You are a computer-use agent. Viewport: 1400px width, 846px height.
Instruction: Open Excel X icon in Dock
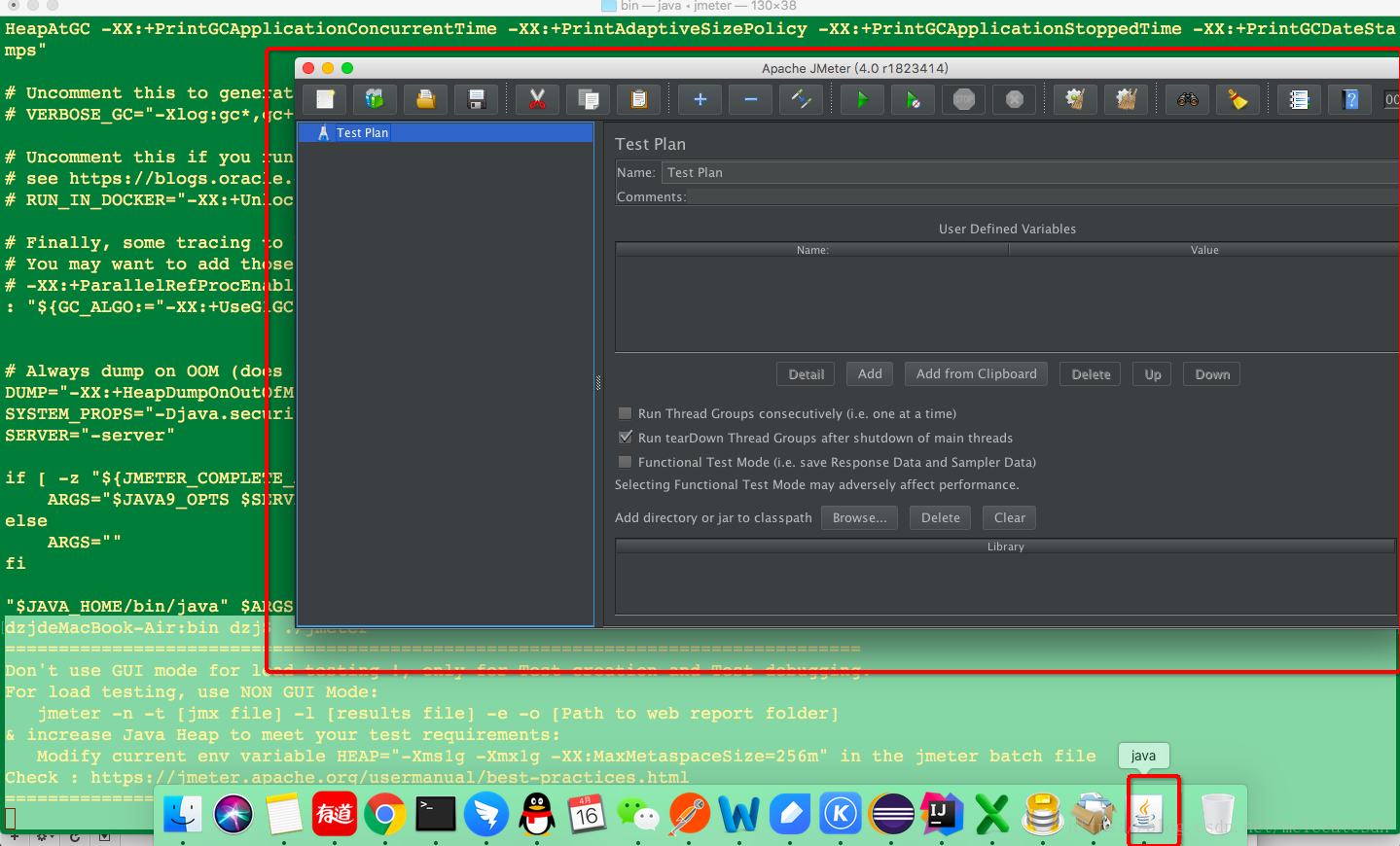(992, 814)
